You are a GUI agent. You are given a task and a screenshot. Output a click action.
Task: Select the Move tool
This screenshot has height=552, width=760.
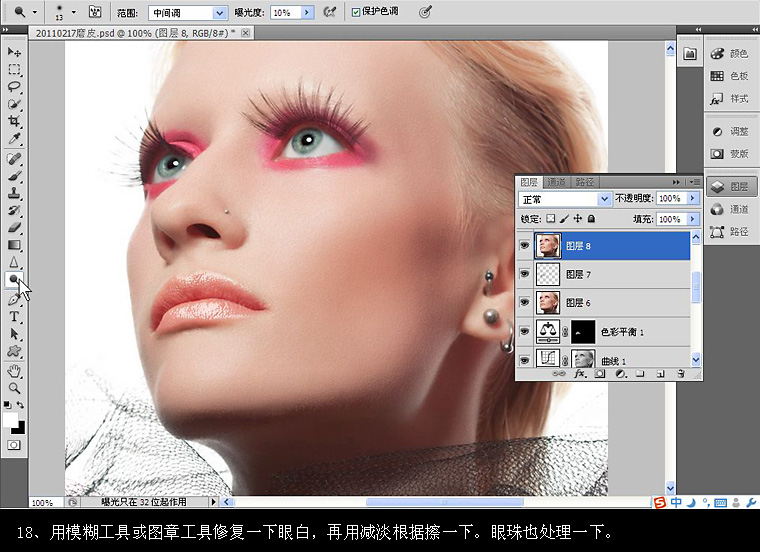[14, 52]
